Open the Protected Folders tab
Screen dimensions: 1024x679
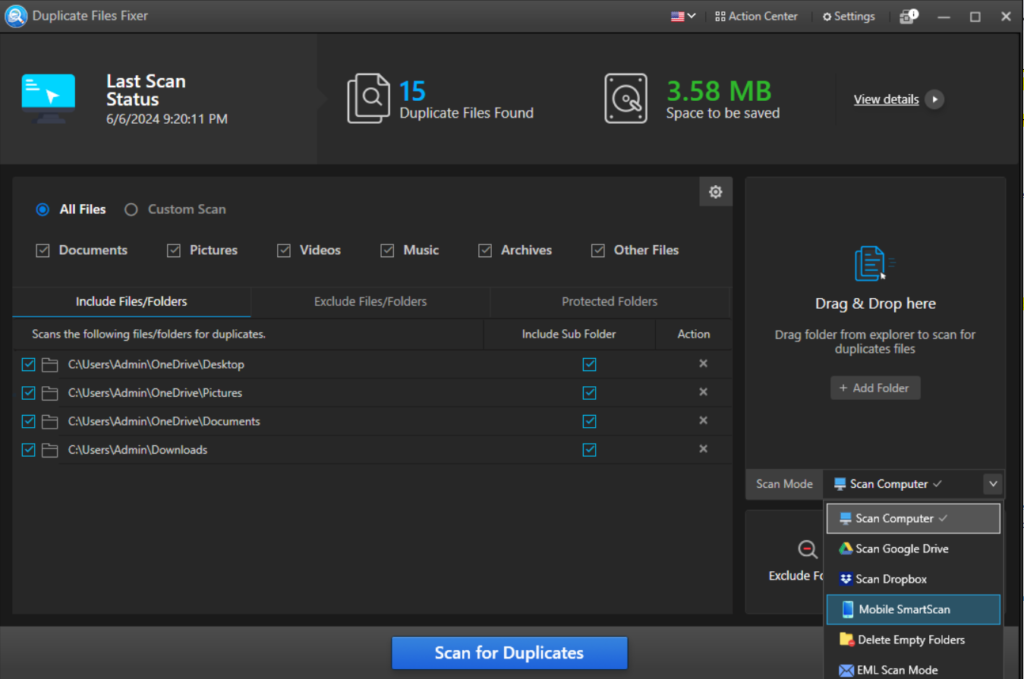(609, 302)
